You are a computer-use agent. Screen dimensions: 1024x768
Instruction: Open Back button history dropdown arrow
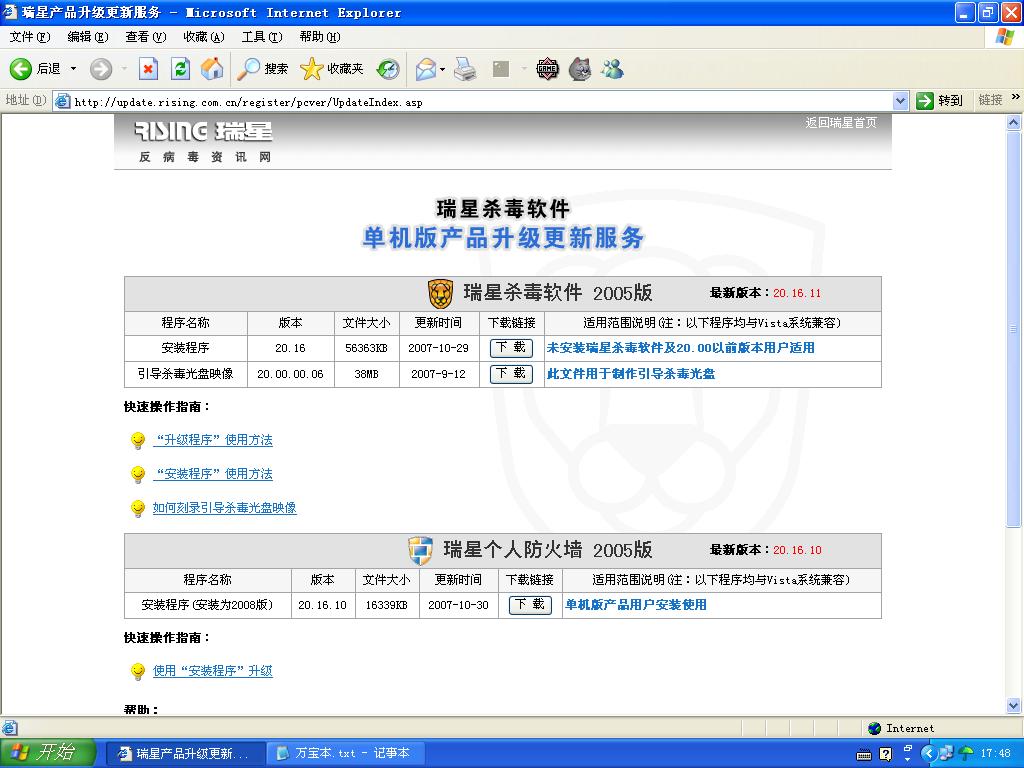click(73, 69)
